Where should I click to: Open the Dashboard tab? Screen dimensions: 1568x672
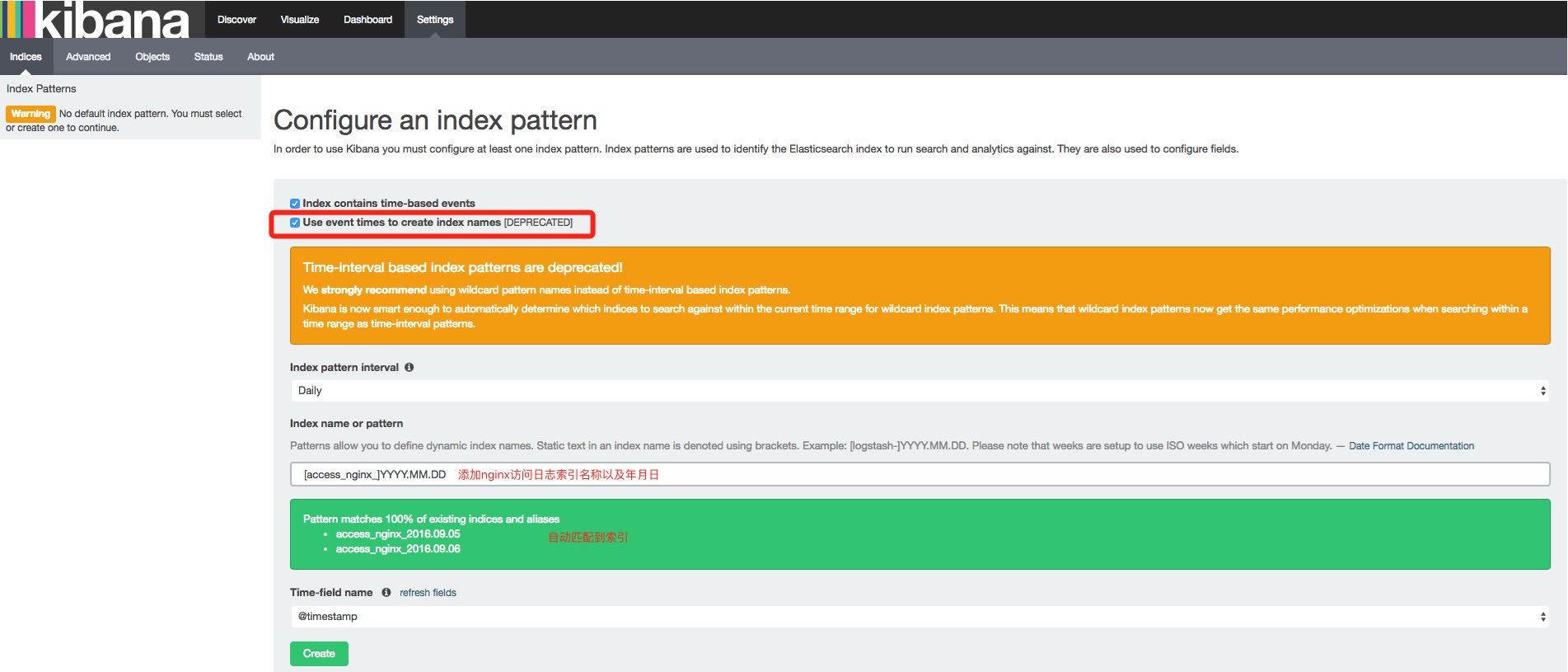pyautogui.click(x=367, y=19)
